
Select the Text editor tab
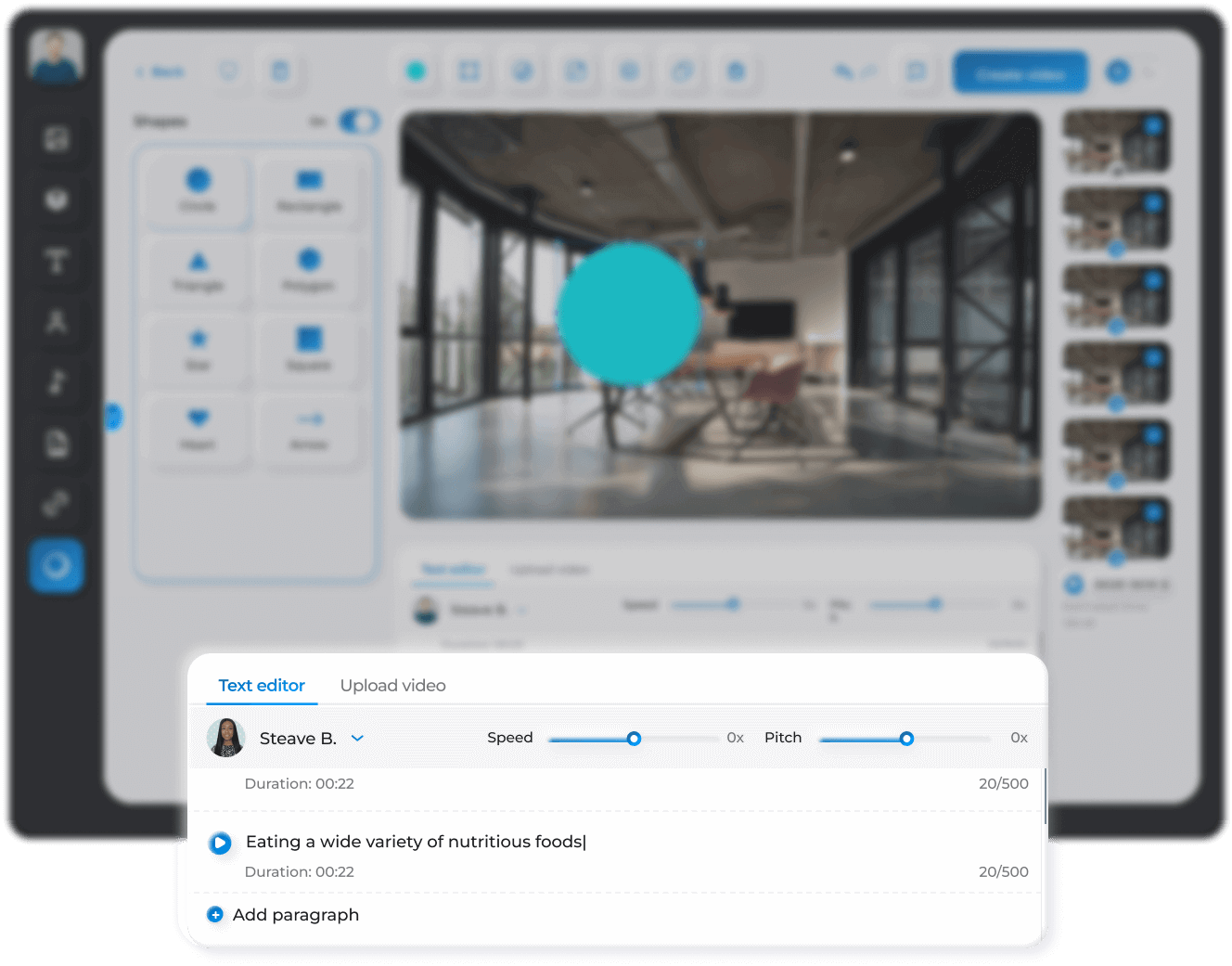pos(262,685)
